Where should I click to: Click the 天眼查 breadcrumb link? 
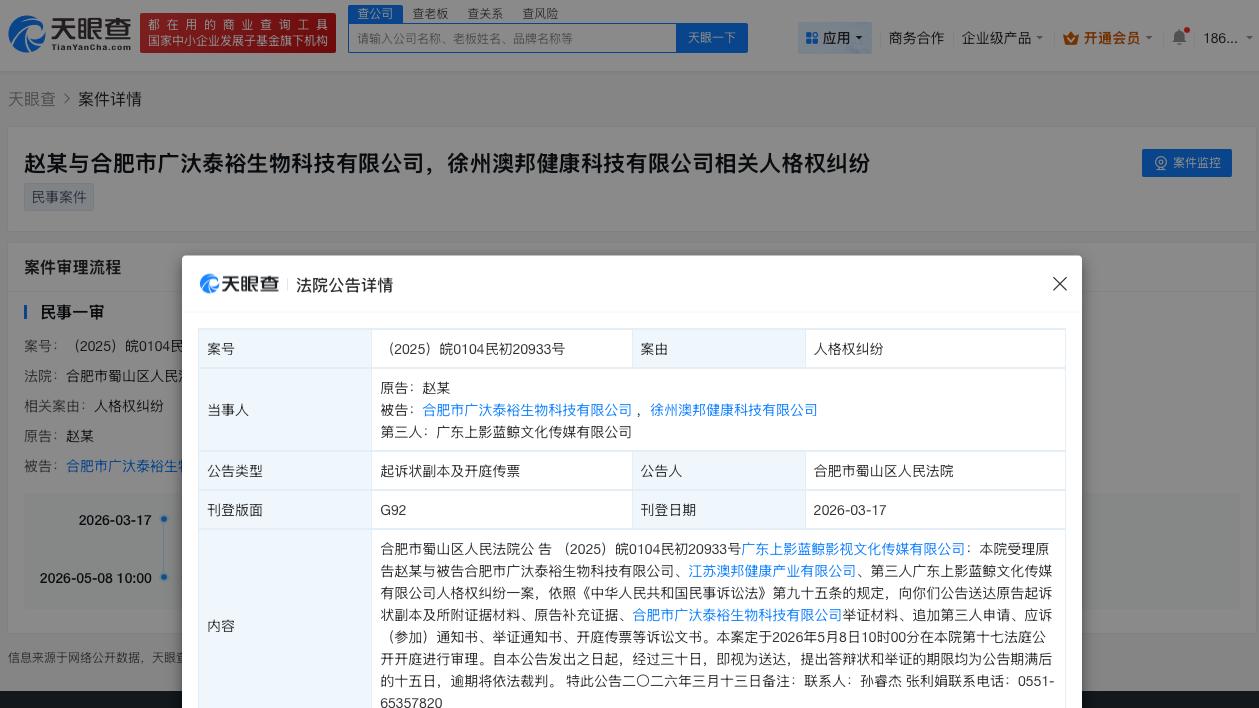[33, 99]
